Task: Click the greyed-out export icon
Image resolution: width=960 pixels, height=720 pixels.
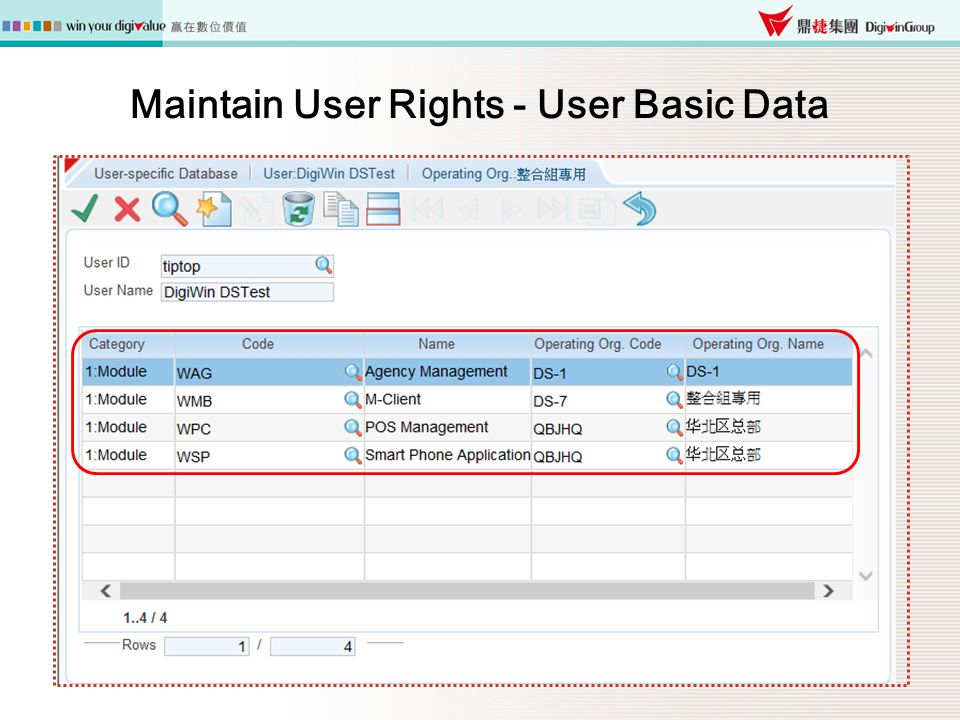Action: pos(594,209)
